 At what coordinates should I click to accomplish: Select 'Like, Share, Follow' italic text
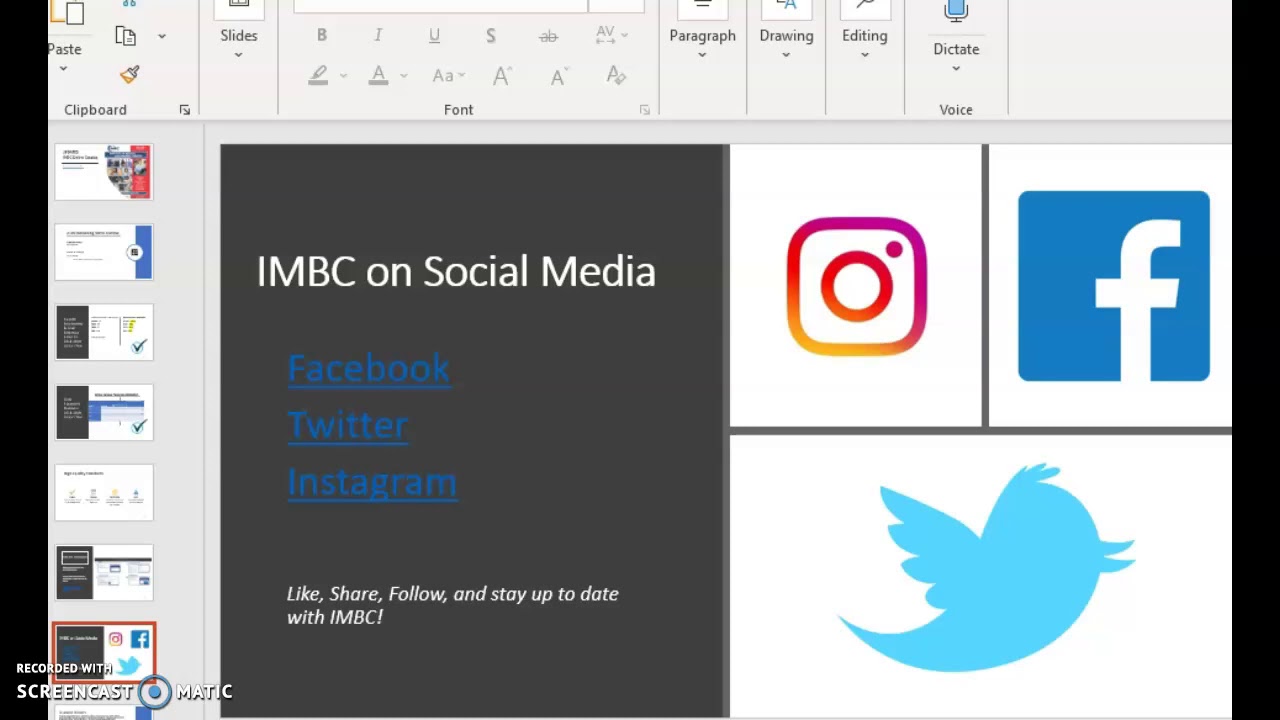tap(453, 605)
